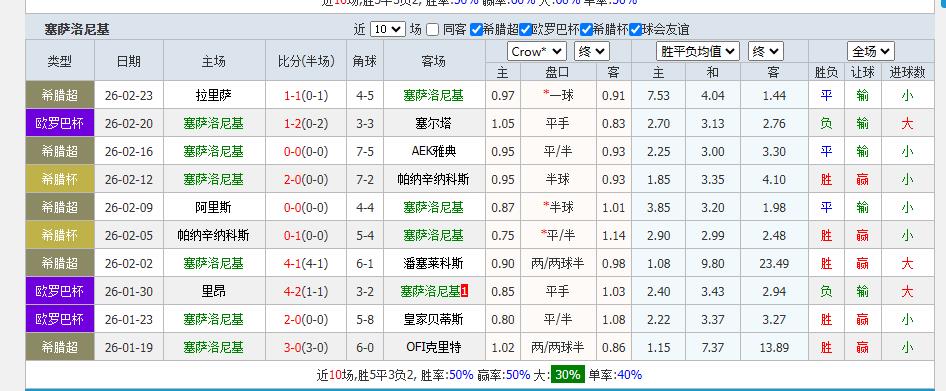
Task: Select the 让球 column header
Action: (x=863, y=73)
